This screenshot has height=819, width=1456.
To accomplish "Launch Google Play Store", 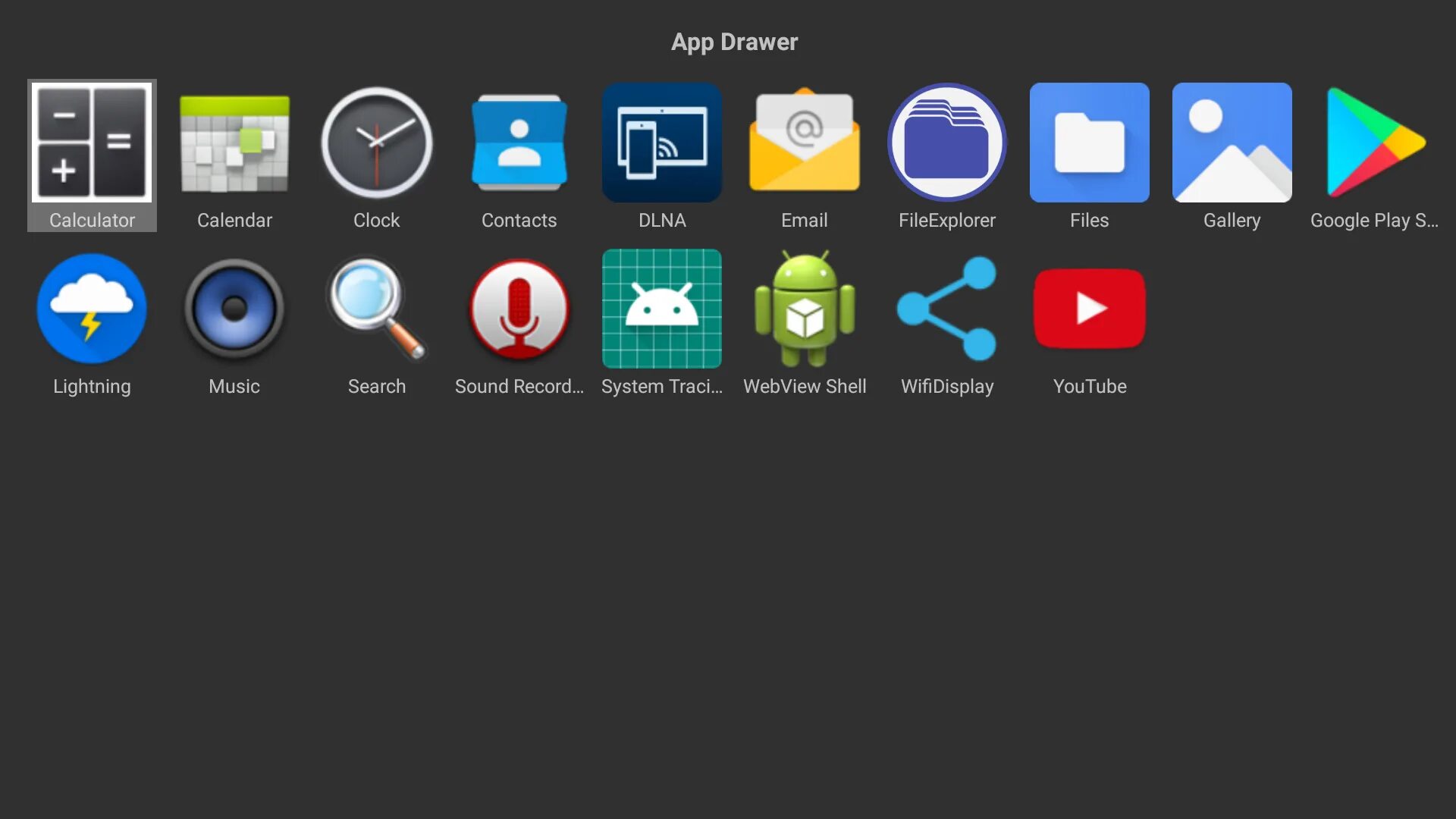I will pos(1375,143).
